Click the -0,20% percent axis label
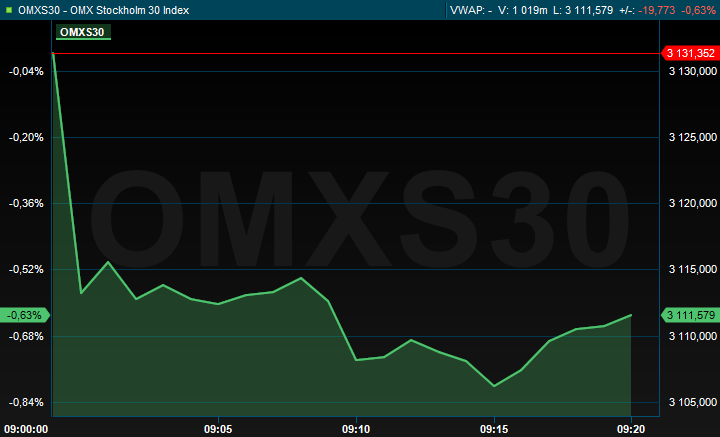The image size is (720, 437). 25,137
